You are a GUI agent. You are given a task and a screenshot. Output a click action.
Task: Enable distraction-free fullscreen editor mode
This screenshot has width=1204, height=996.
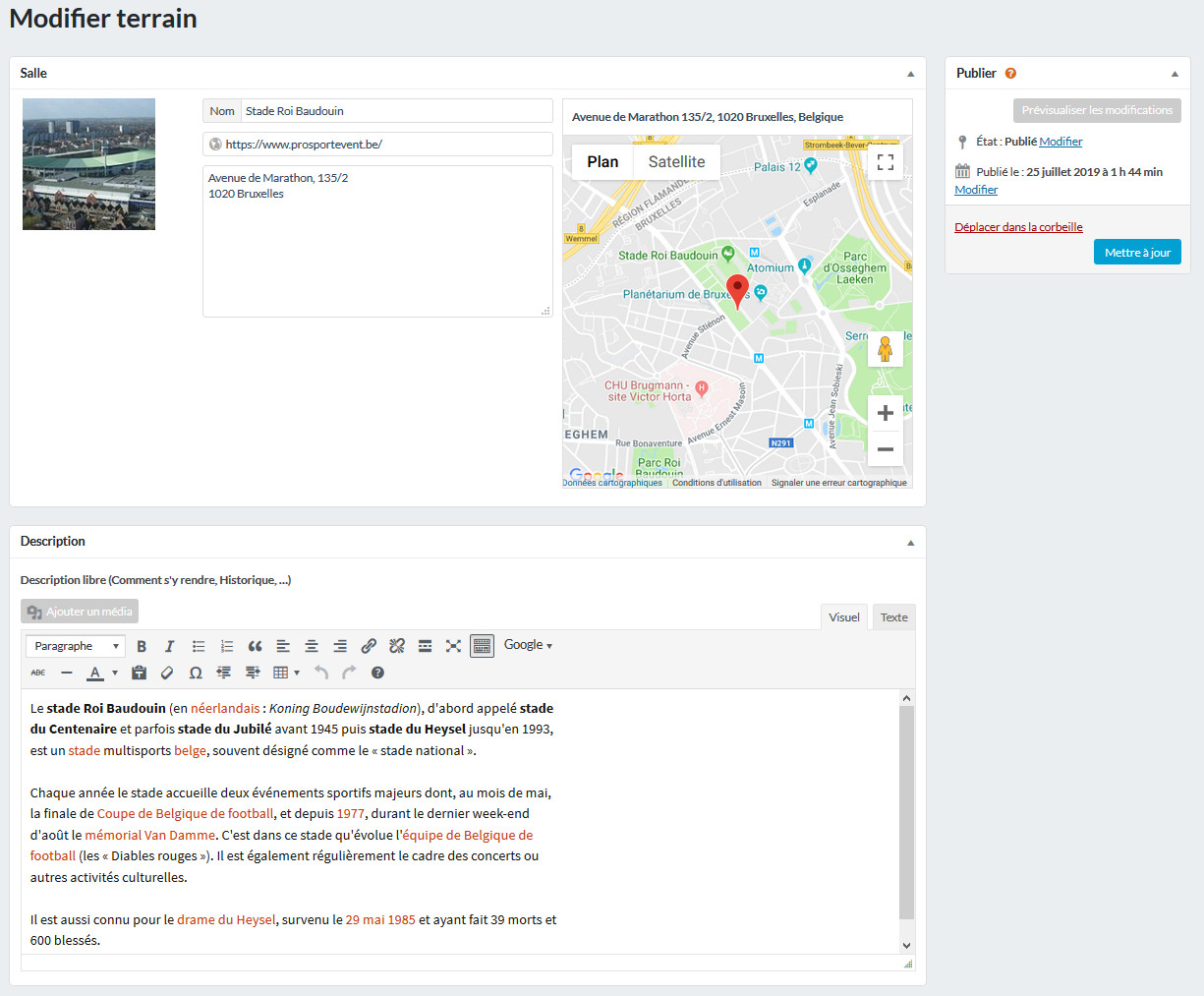453,646
